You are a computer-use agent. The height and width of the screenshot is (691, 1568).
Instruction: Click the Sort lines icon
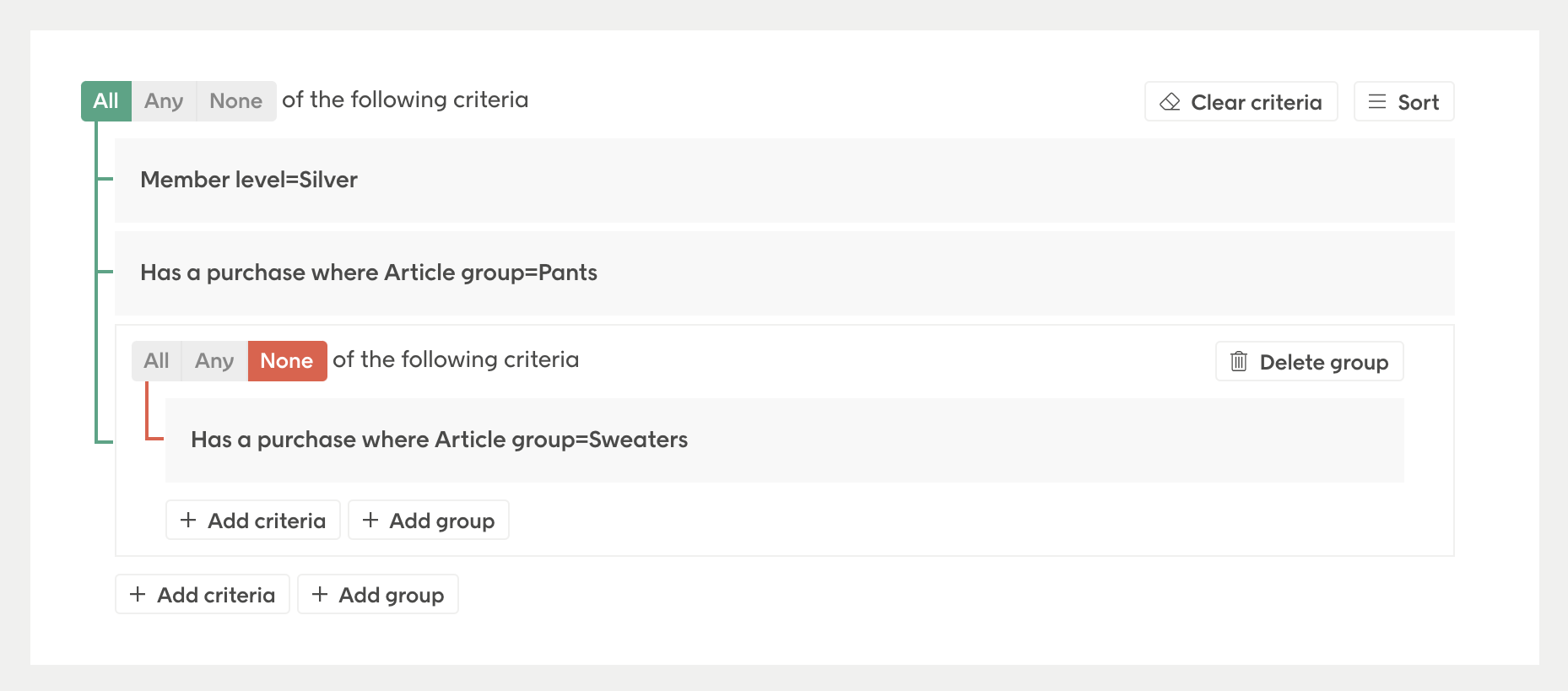coord(1377,102)
